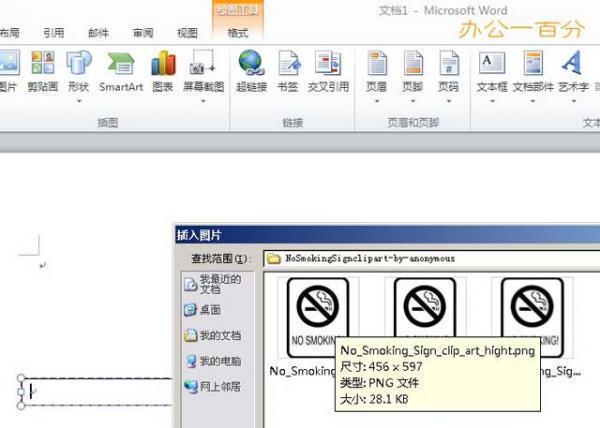Open 查找范围 folder combo box
This screenshot has width=600, height=428.
pyautogui.click(x=430, y=258)
